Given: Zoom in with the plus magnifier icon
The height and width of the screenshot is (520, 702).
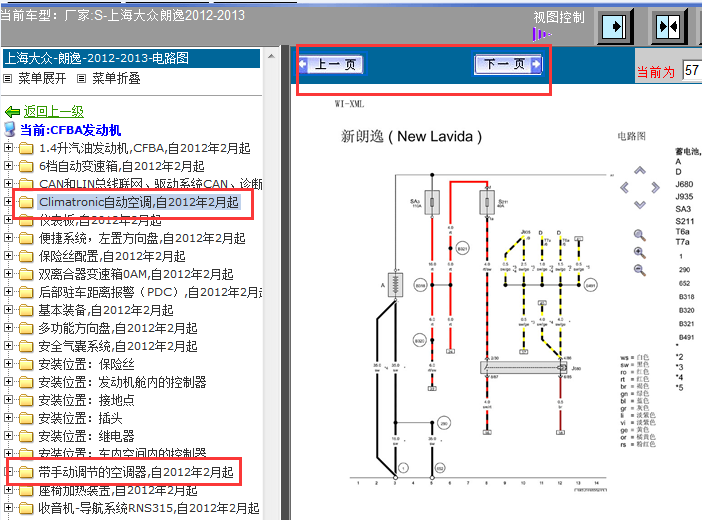Looking at the screenshot, I should pyautogui.click(x=639, y=253).
